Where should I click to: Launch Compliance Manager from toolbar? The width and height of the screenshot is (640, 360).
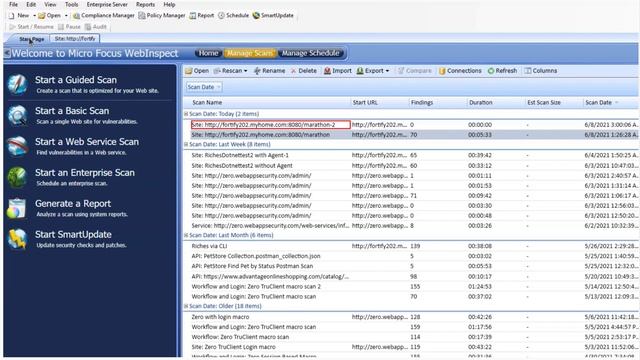104,16
